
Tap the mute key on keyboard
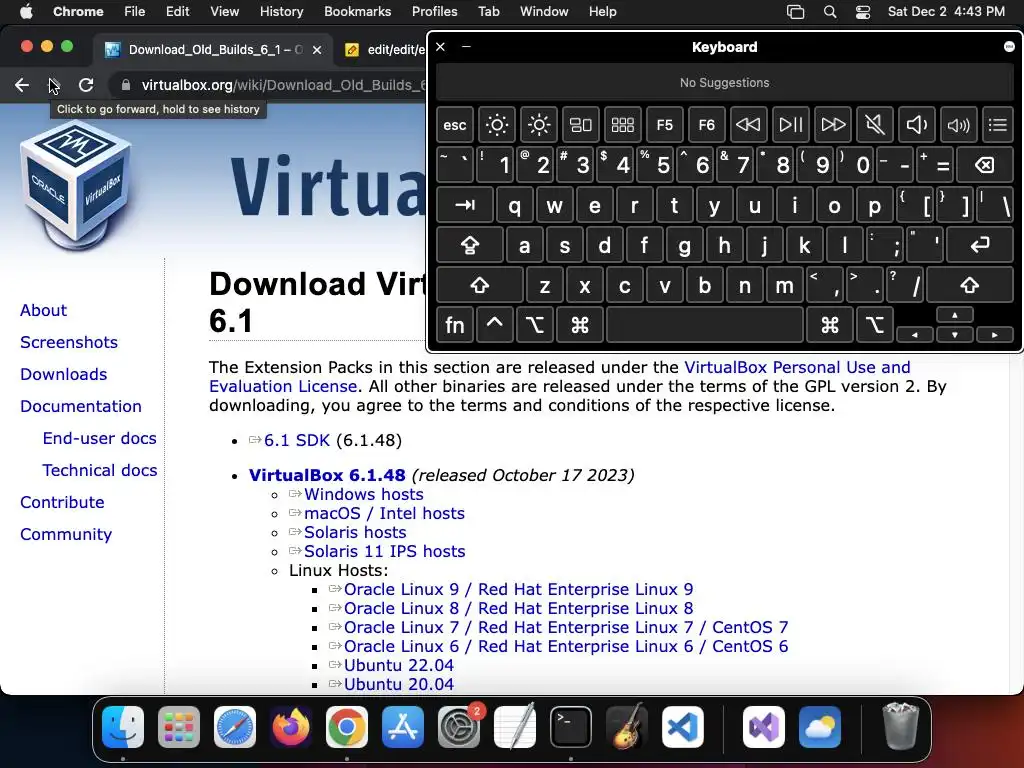click(x=874, y=125)
